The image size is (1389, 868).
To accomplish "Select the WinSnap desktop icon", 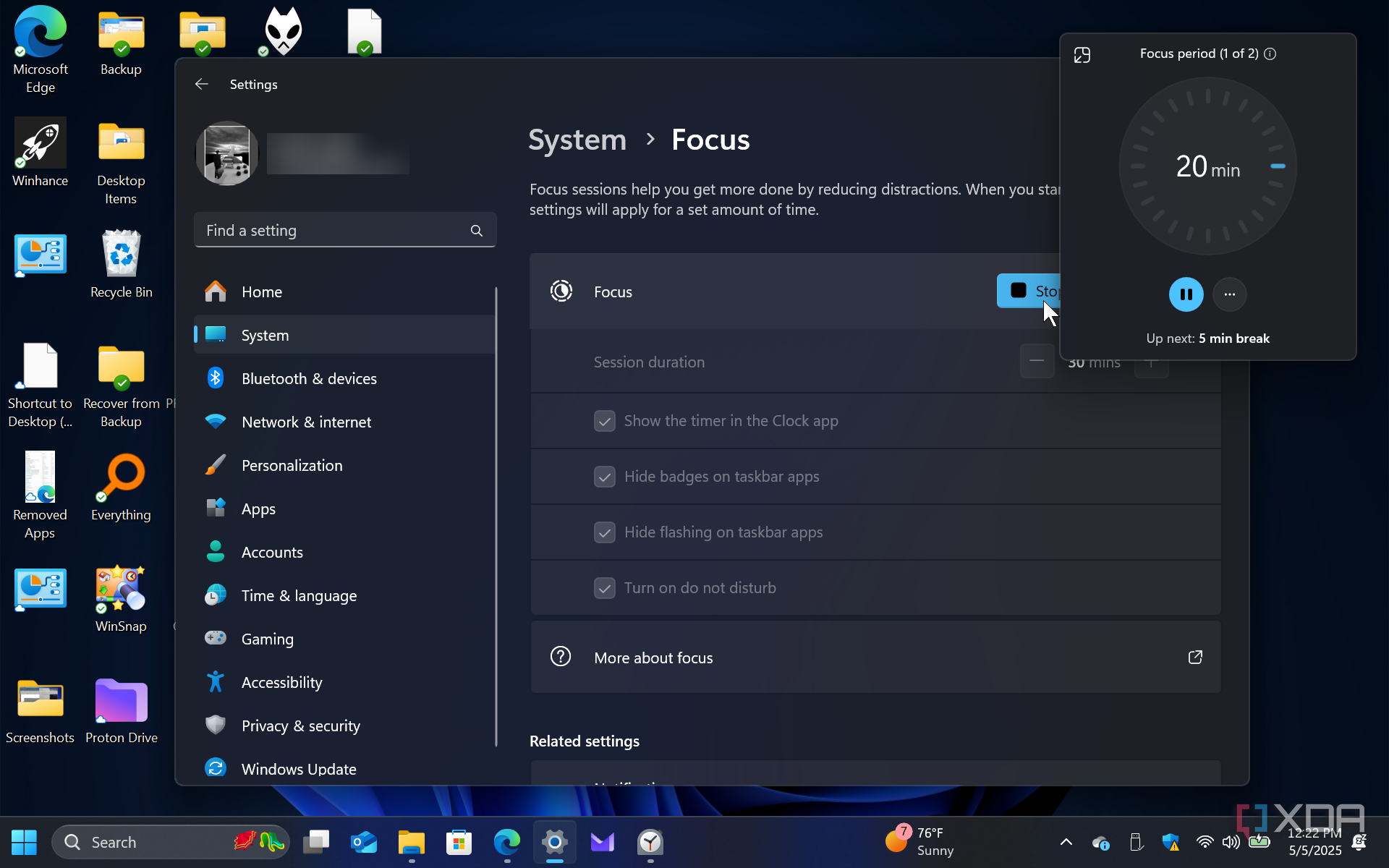I will [x=122, y=598].
